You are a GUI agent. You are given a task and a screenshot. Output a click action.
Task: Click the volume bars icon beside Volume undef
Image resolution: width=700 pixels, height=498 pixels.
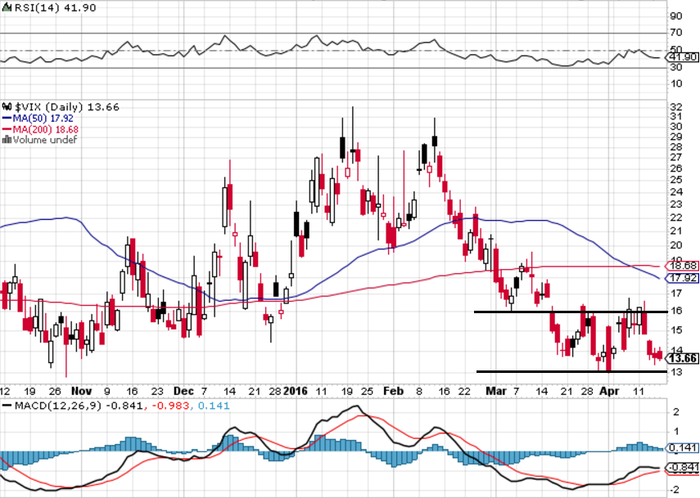[7, 140]
